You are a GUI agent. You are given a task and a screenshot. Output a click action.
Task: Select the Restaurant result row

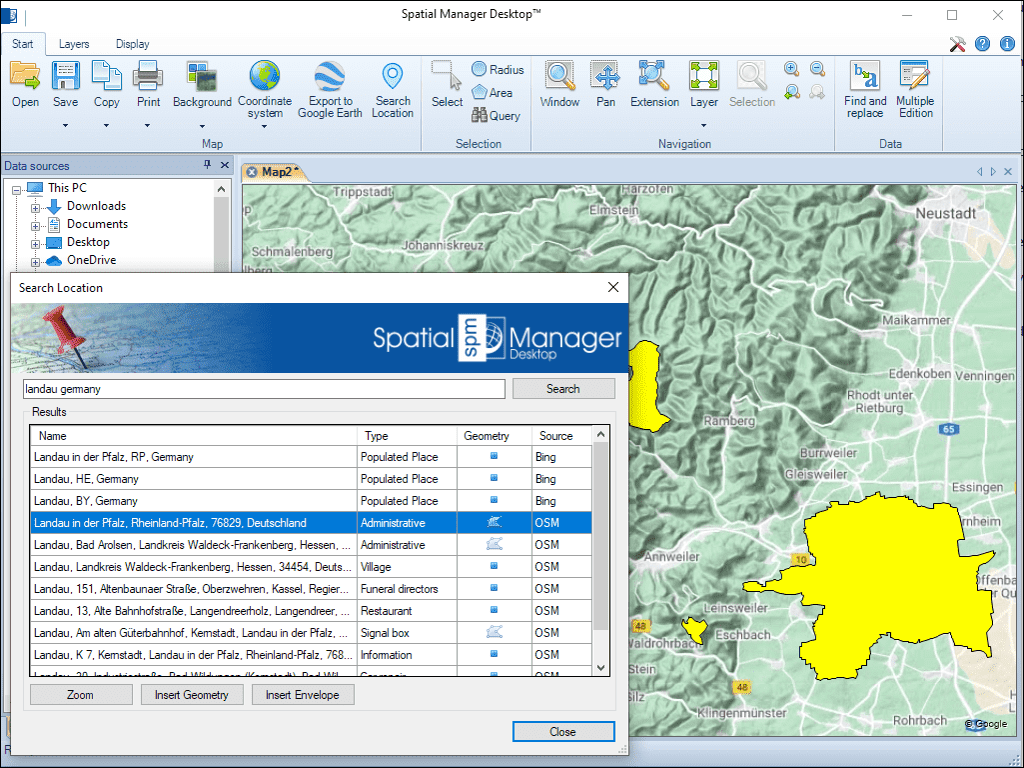pyautogui.click(x=311, y=611)
